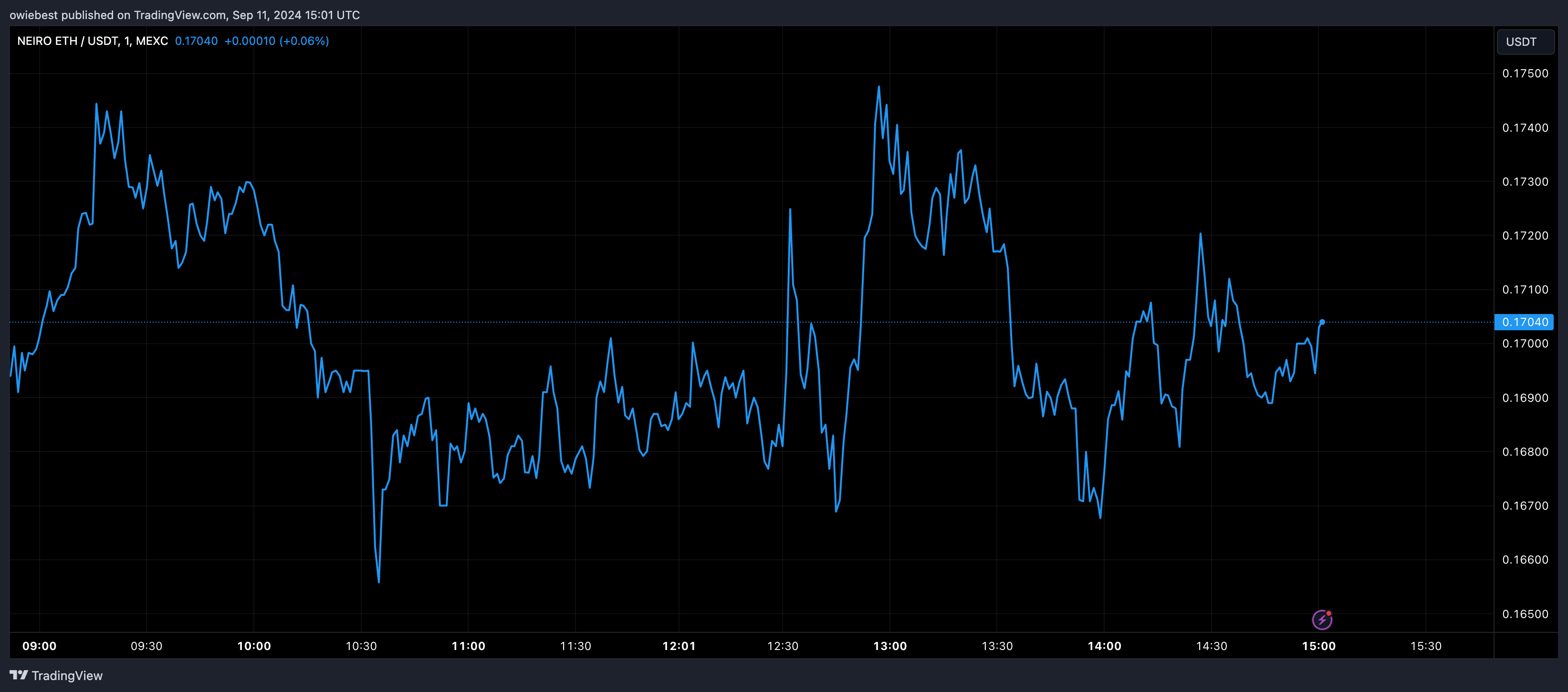
Task: Click the TradingView logo icon
Action: [x=19, y=675]
